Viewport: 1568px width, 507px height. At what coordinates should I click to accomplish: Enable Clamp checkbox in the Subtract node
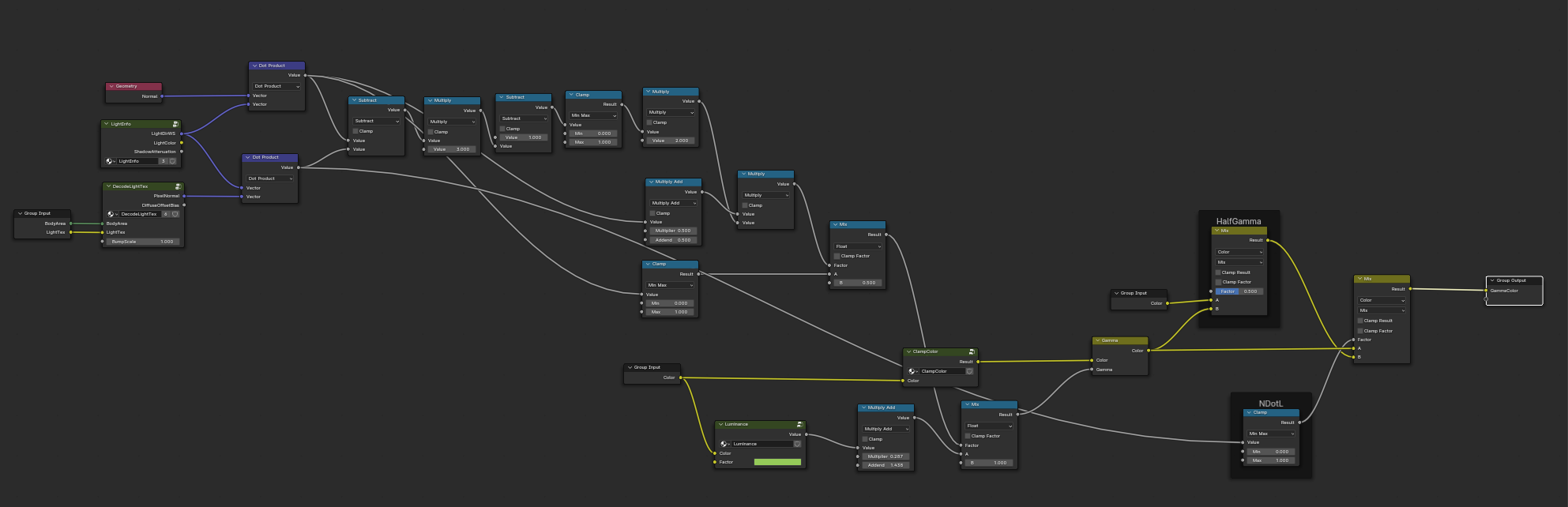(356, 131)
